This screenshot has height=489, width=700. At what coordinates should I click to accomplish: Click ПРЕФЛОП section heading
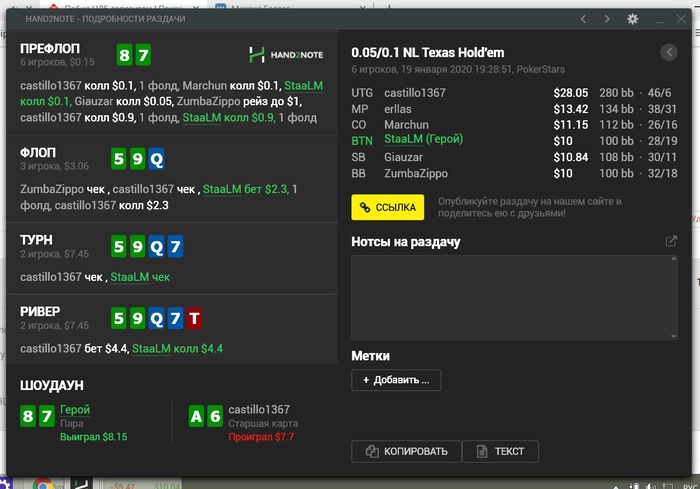50,48
